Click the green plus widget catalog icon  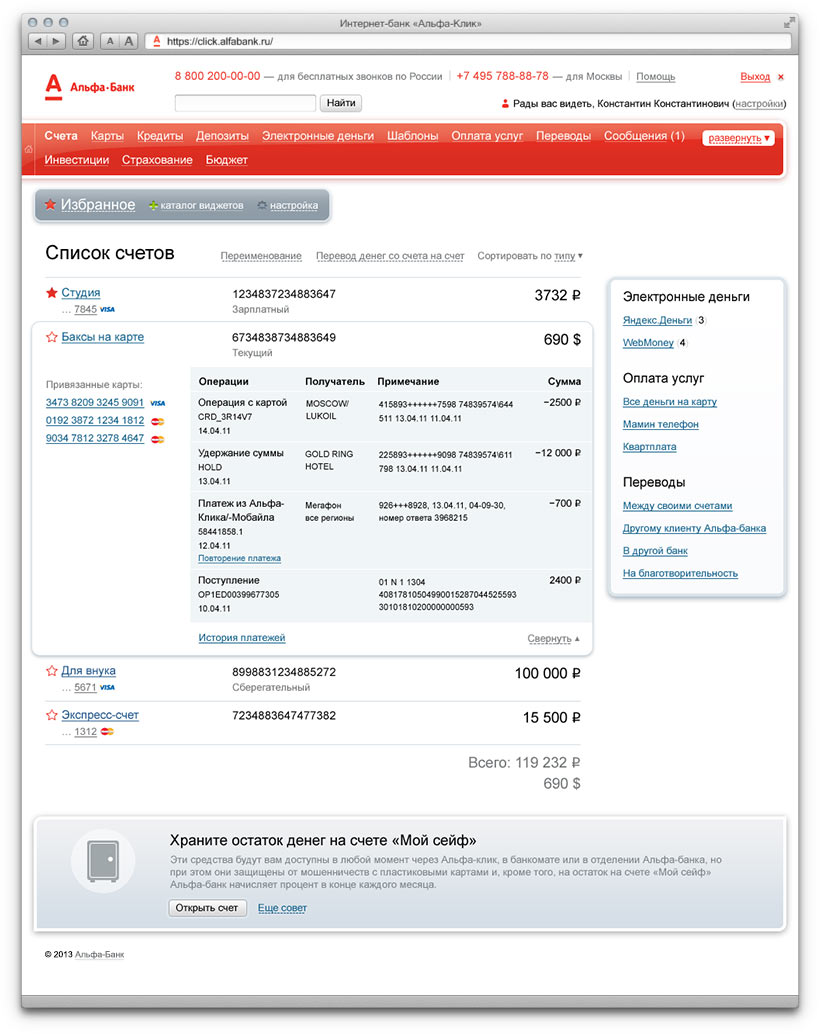(152, 206)
